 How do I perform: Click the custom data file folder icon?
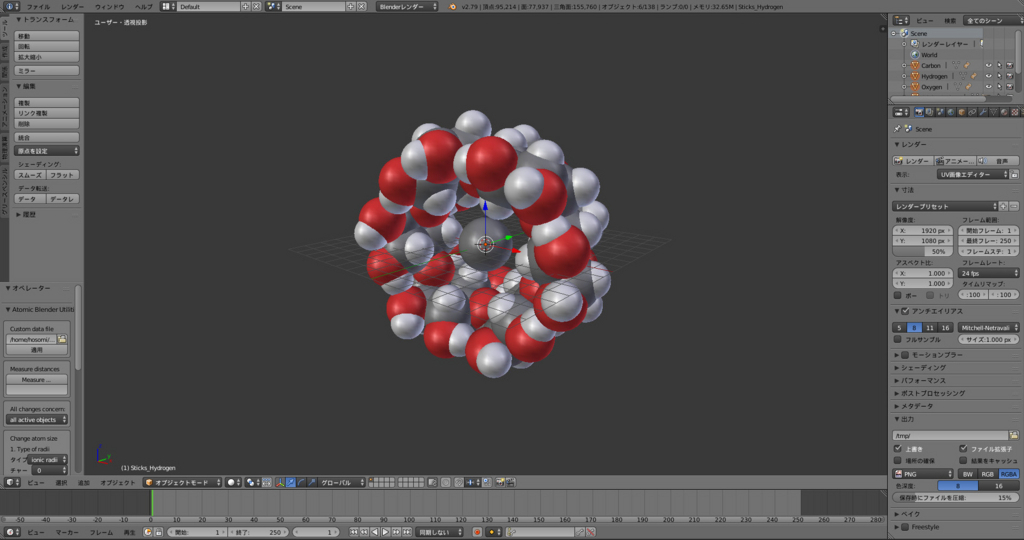pyautogui.click(x=62, y=340)
